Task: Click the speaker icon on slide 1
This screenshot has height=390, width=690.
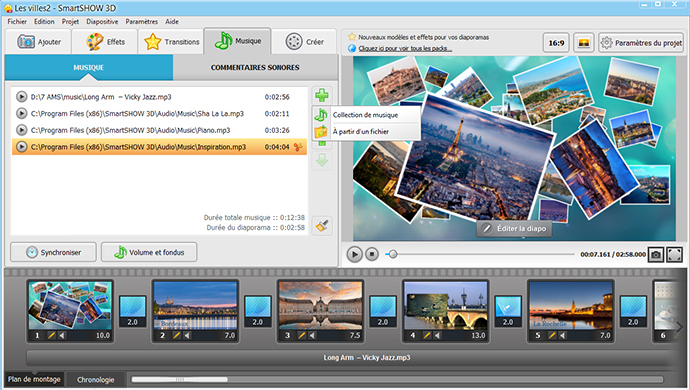Action: 62,335
